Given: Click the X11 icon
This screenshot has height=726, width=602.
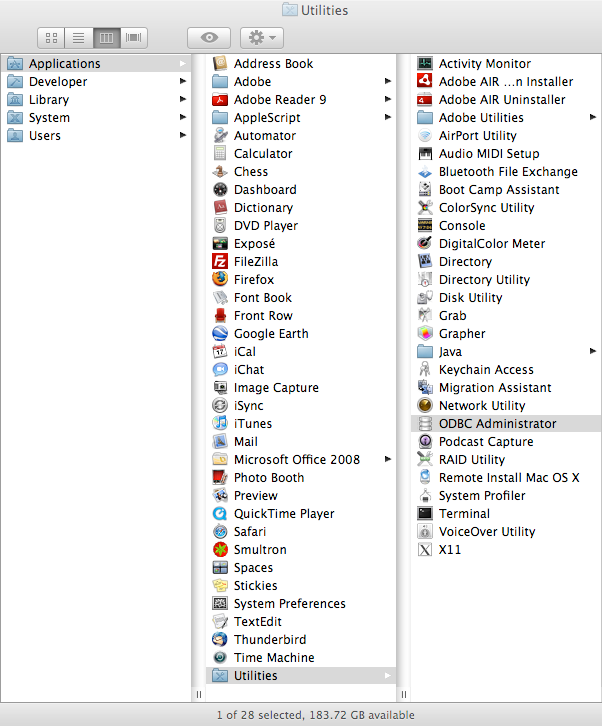Looking at the screenshot, I should tap(425, 550).
